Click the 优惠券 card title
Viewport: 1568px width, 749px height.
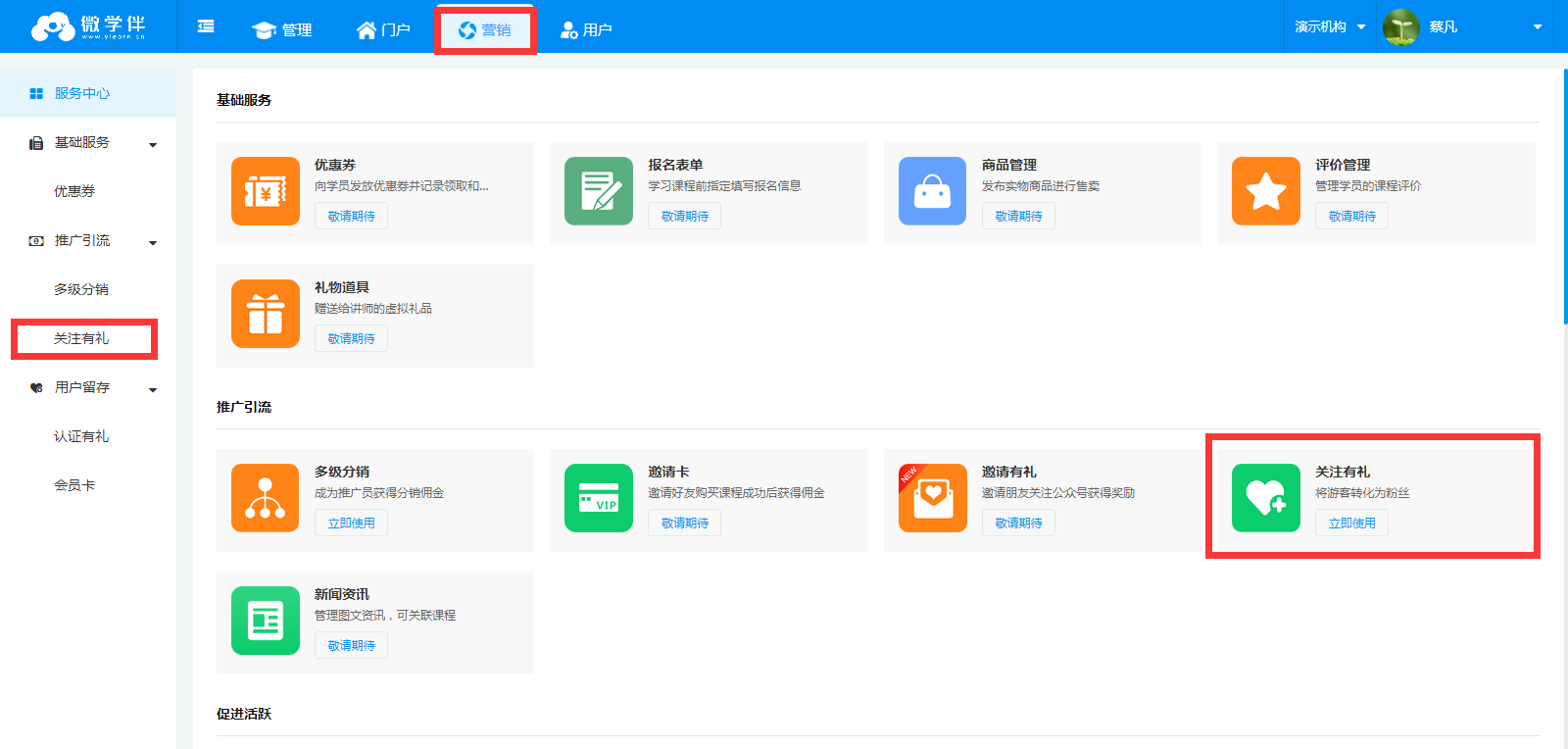[335, 165]
